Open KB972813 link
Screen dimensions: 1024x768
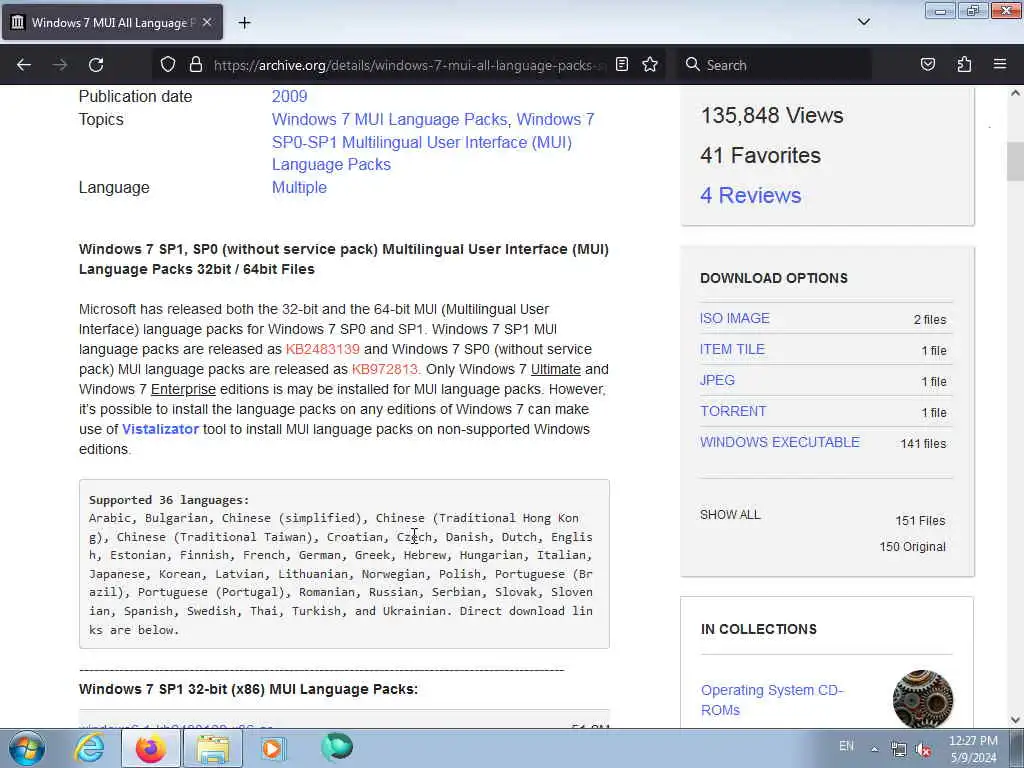[x=385, y=370]
